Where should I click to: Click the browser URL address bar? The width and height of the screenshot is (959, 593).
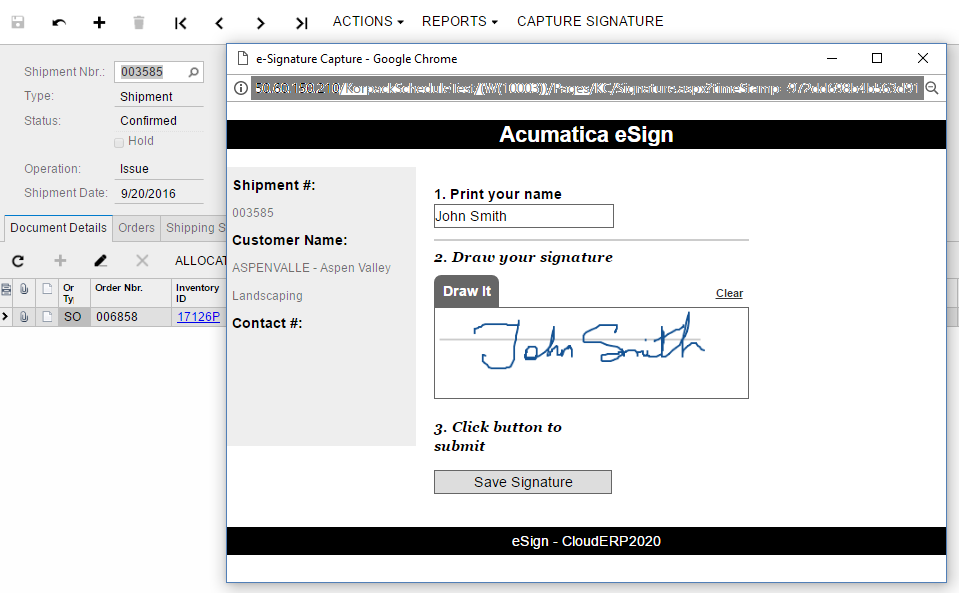[586, 88]
